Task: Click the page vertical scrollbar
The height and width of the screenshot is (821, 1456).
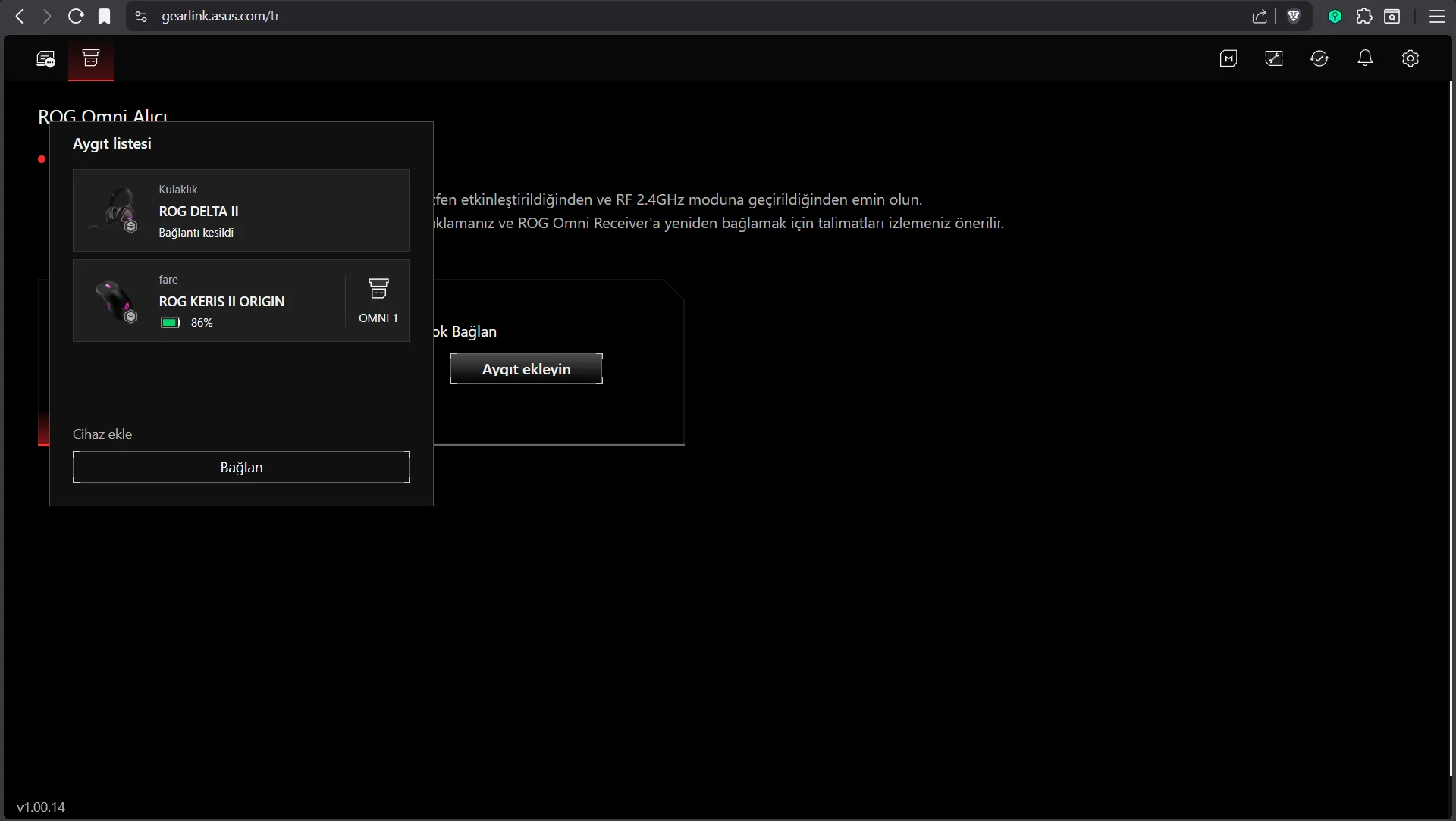Action: [1451, 428]
